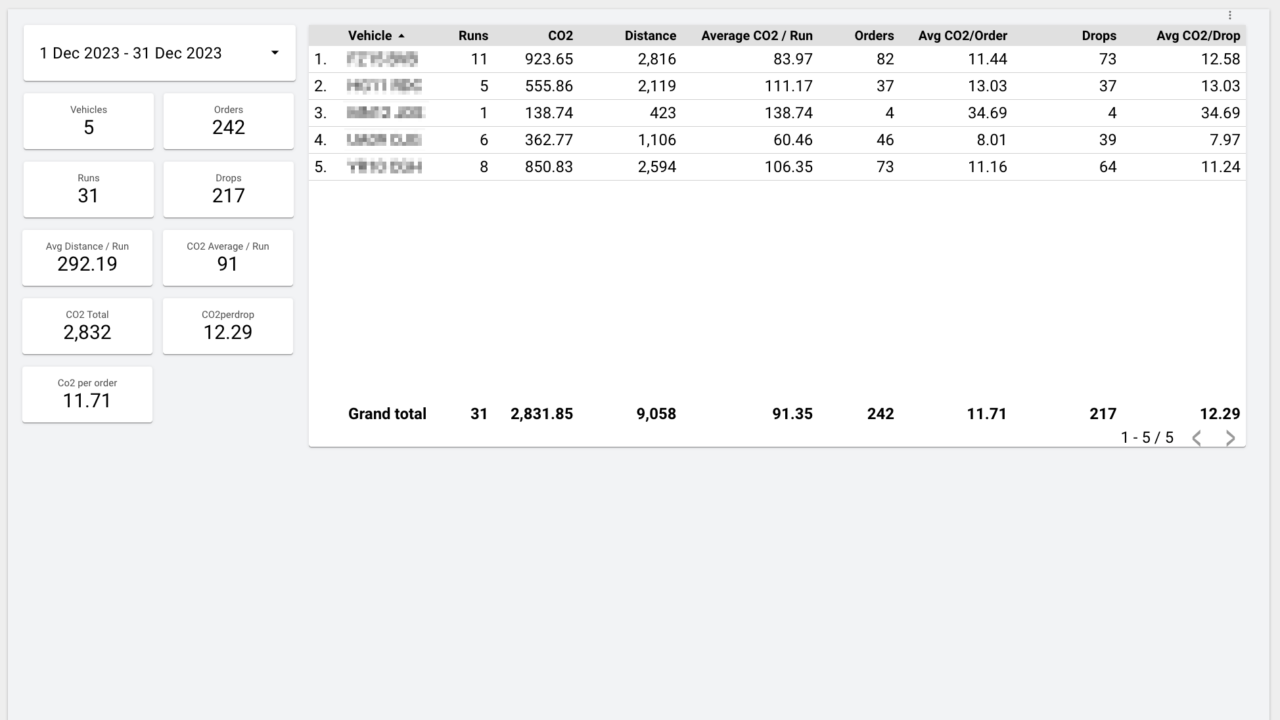Image resolution: width=1280 pixels, height=720 pixels.
Task: Click blurred vehicle name in row 3
Action: pos(385,113)
